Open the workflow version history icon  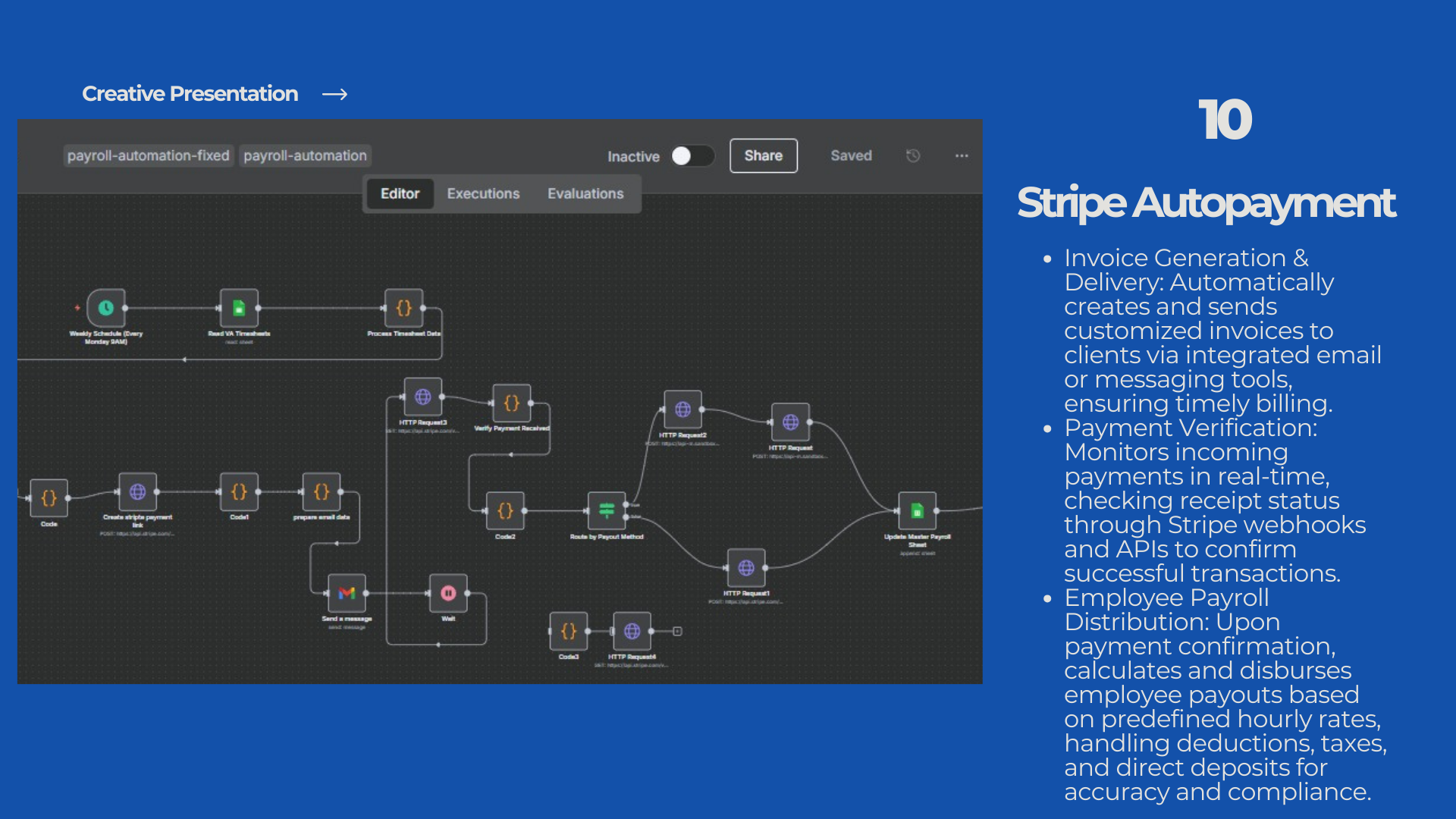point(912,155)
